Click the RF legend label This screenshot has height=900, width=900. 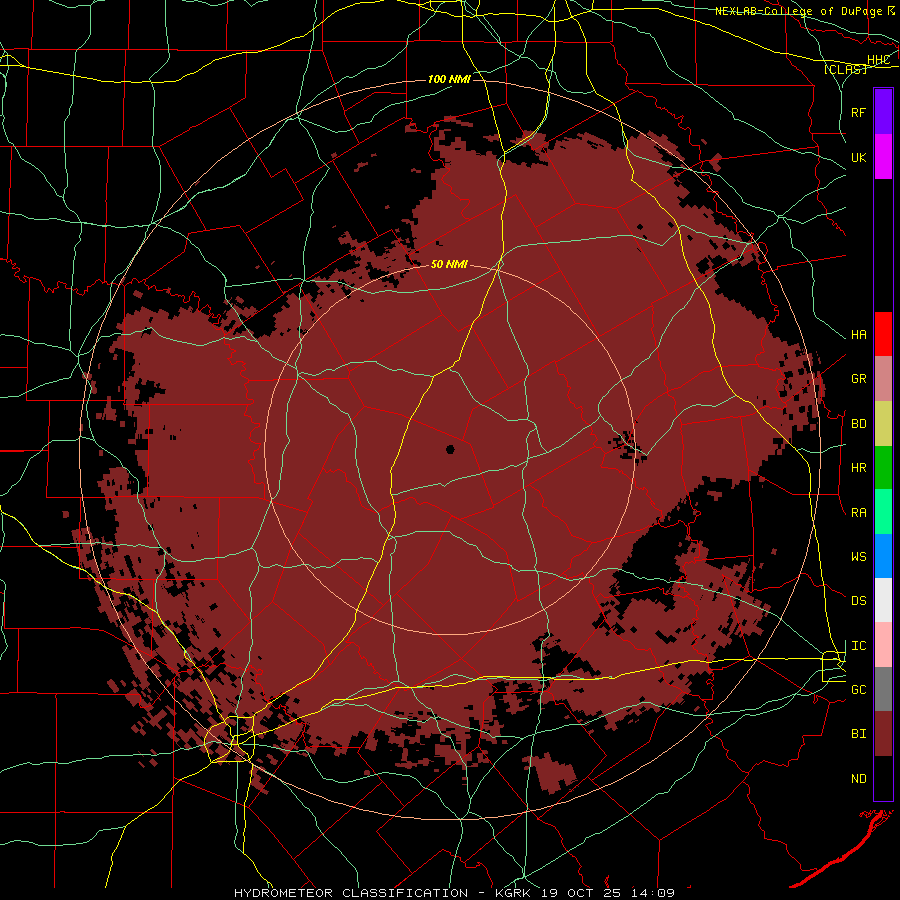pyautogui.click(x=858, y=112)
